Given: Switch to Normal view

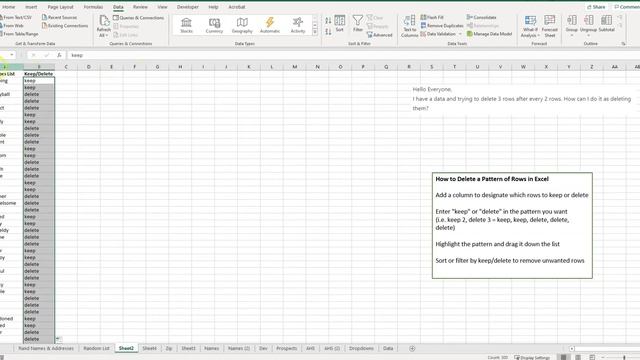Looking at the screenshot, I should [563, 358].
